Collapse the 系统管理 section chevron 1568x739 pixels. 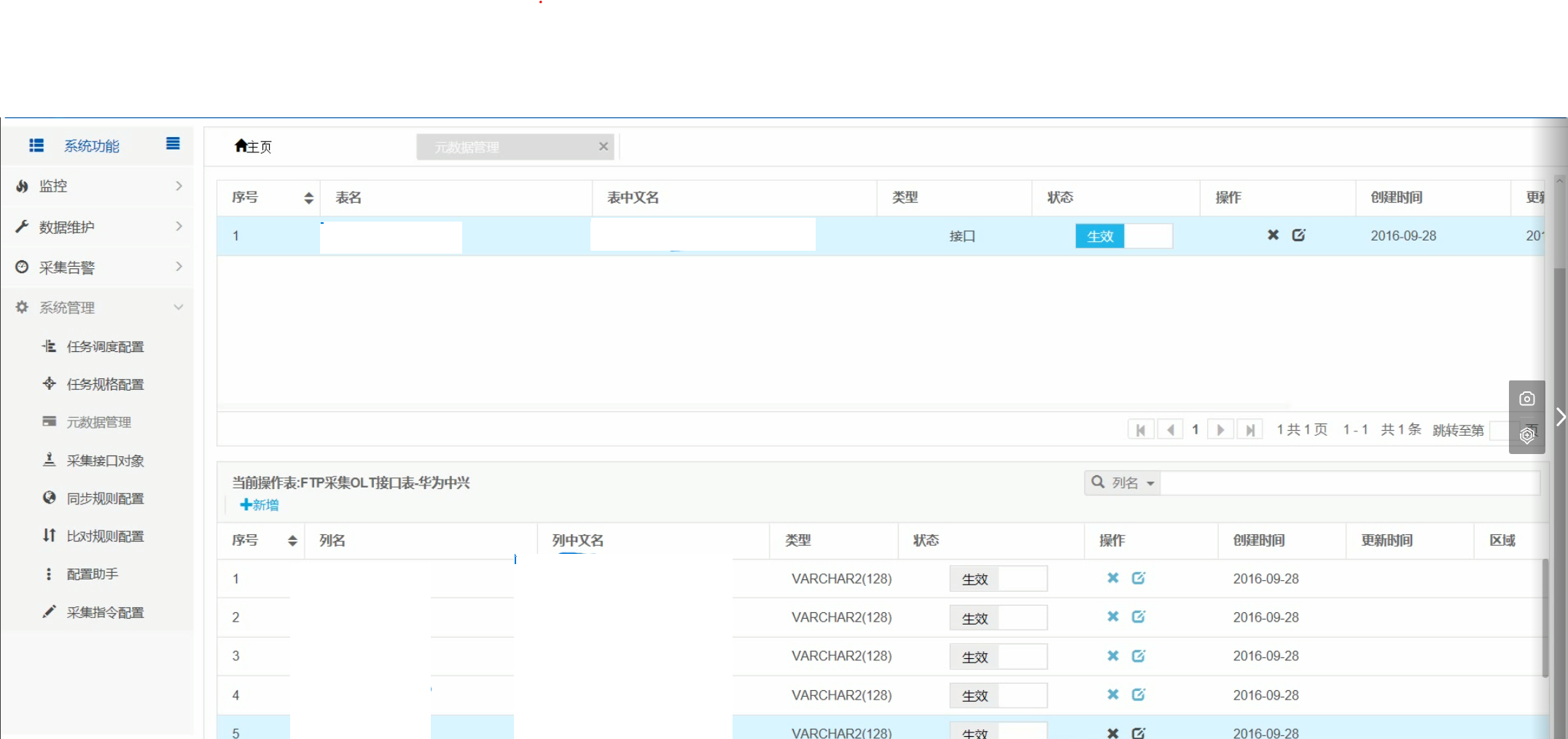[179, 308]
